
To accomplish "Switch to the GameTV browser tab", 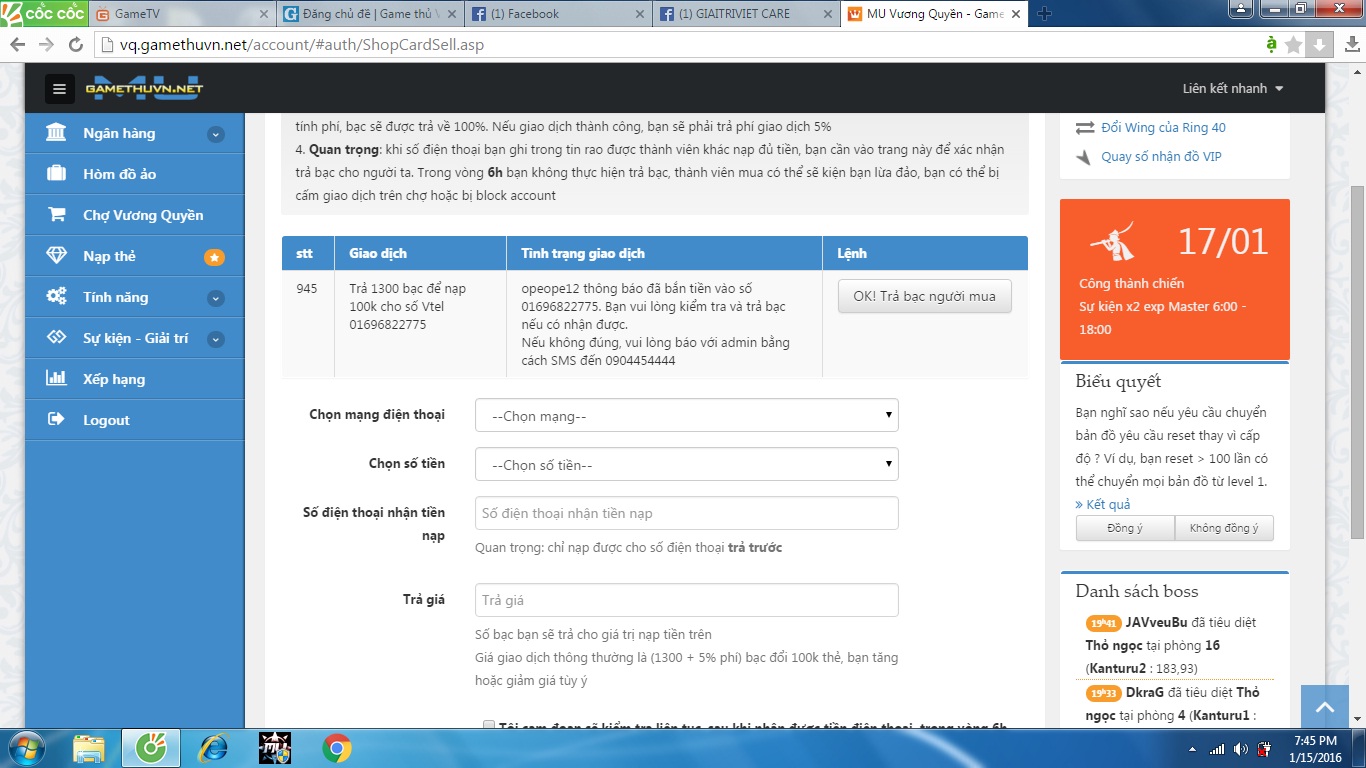I will pyautogui.click(x=182, y=14).
